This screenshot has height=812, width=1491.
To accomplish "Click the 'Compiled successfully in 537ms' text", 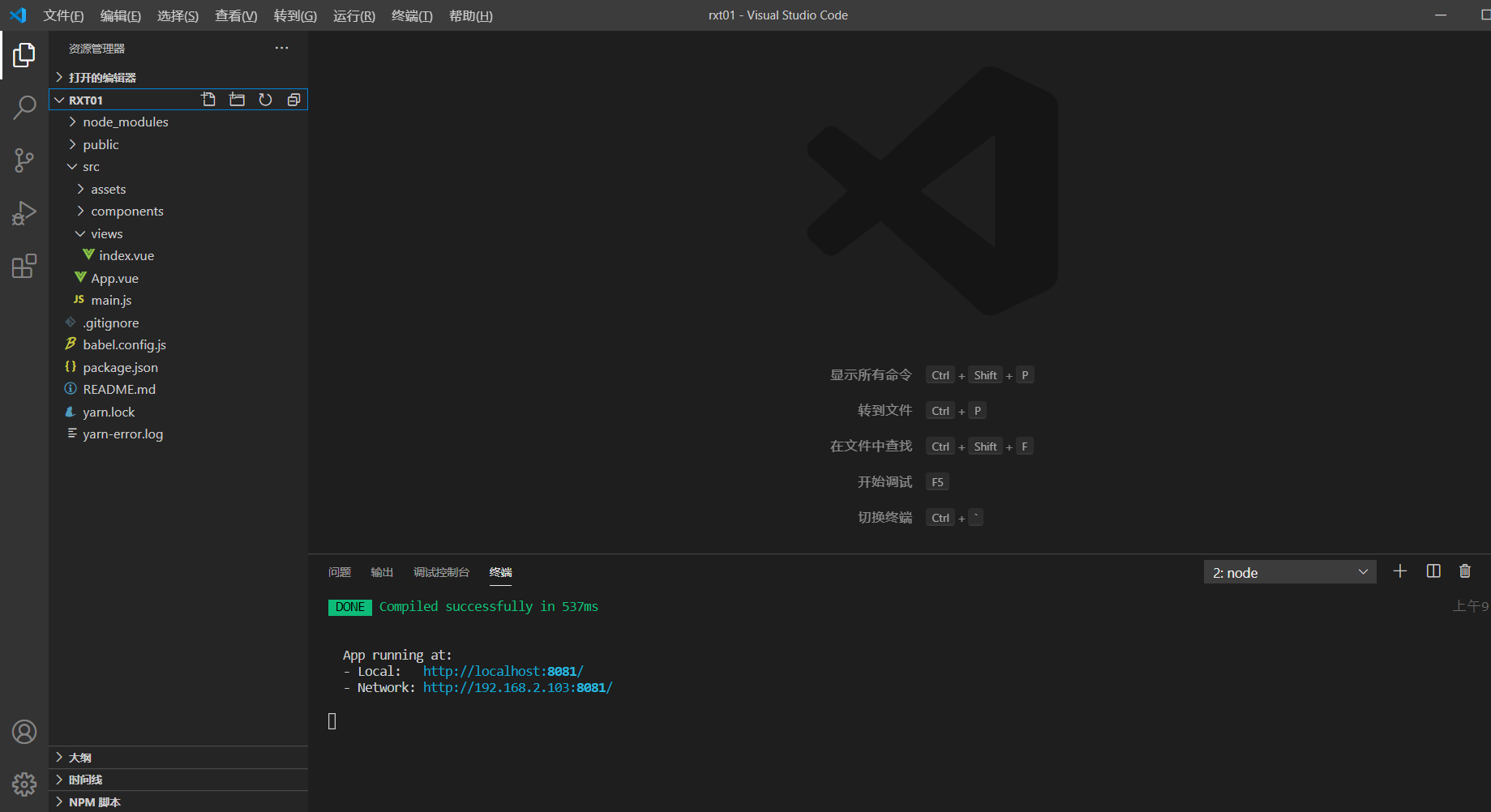I will (489, 606).
